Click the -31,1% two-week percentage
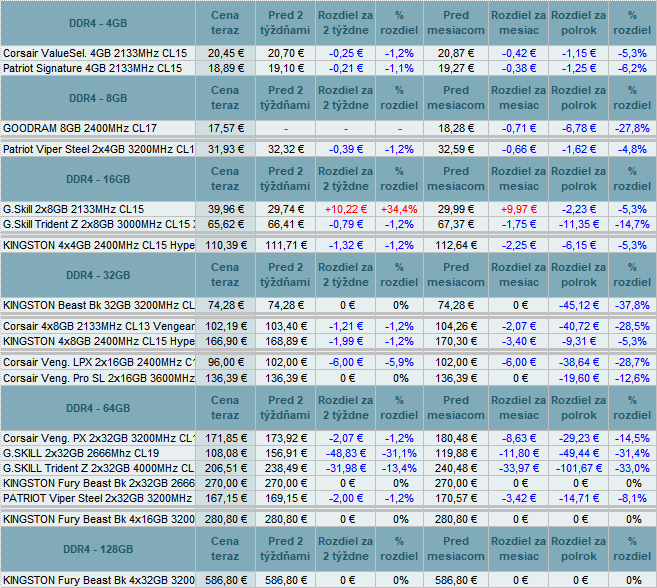 click(x=399, y=453)
